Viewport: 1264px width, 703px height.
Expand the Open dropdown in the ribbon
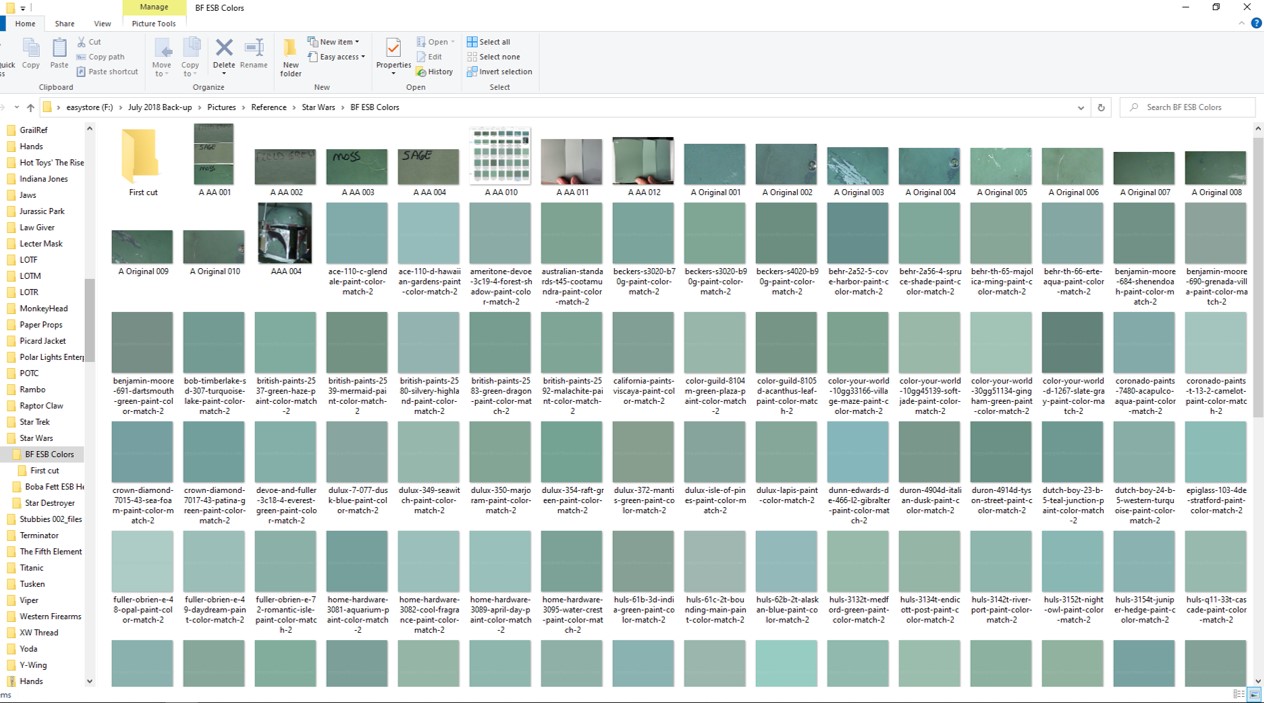(x=452, y=42)
